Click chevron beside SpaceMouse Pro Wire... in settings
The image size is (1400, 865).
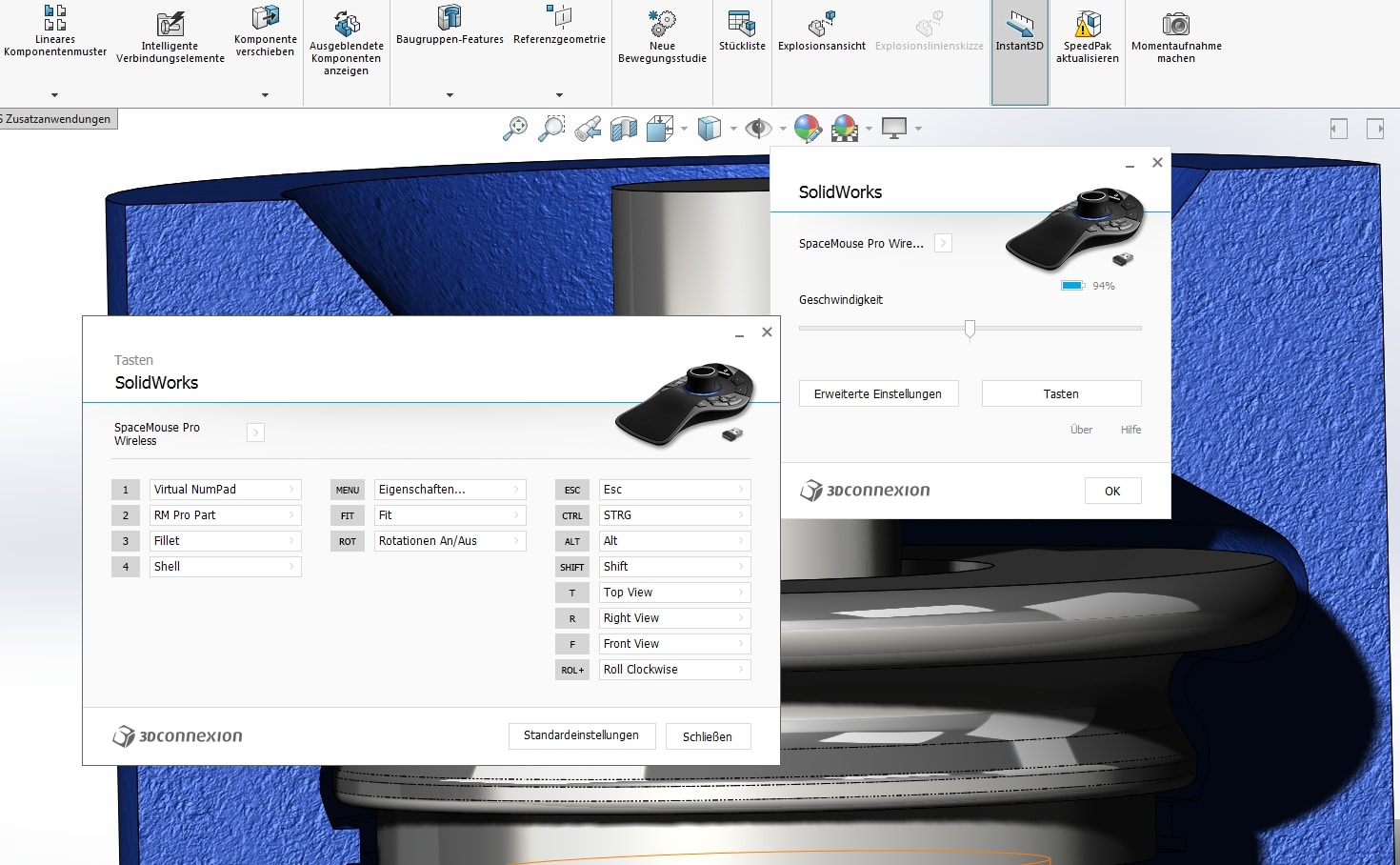coord(943,243)
